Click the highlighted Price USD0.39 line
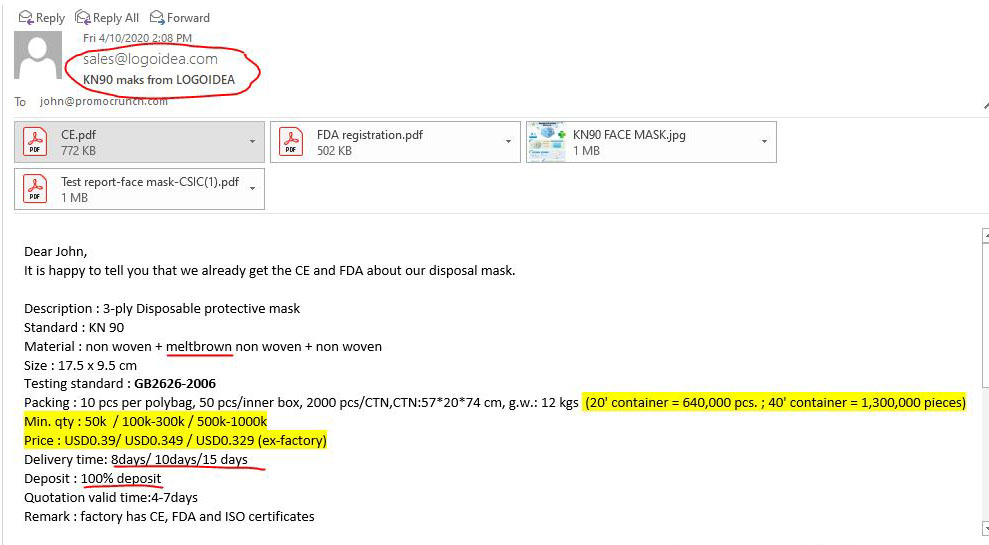Screen dimensions: 989x545 pyautogui.click(x=175, y=440)
